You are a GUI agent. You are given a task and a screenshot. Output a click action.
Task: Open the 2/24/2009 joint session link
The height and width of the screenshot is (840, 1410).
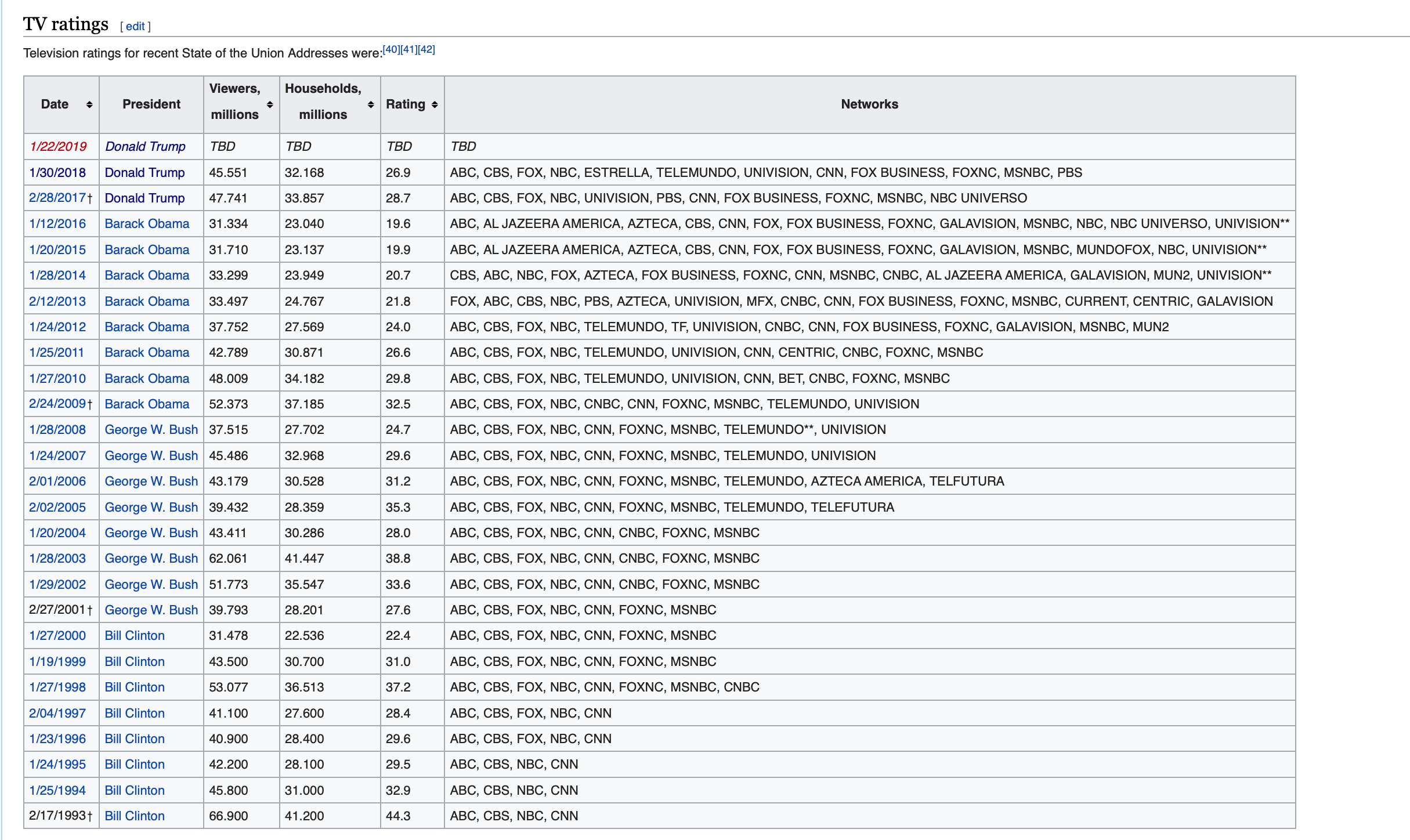point(57,404)
